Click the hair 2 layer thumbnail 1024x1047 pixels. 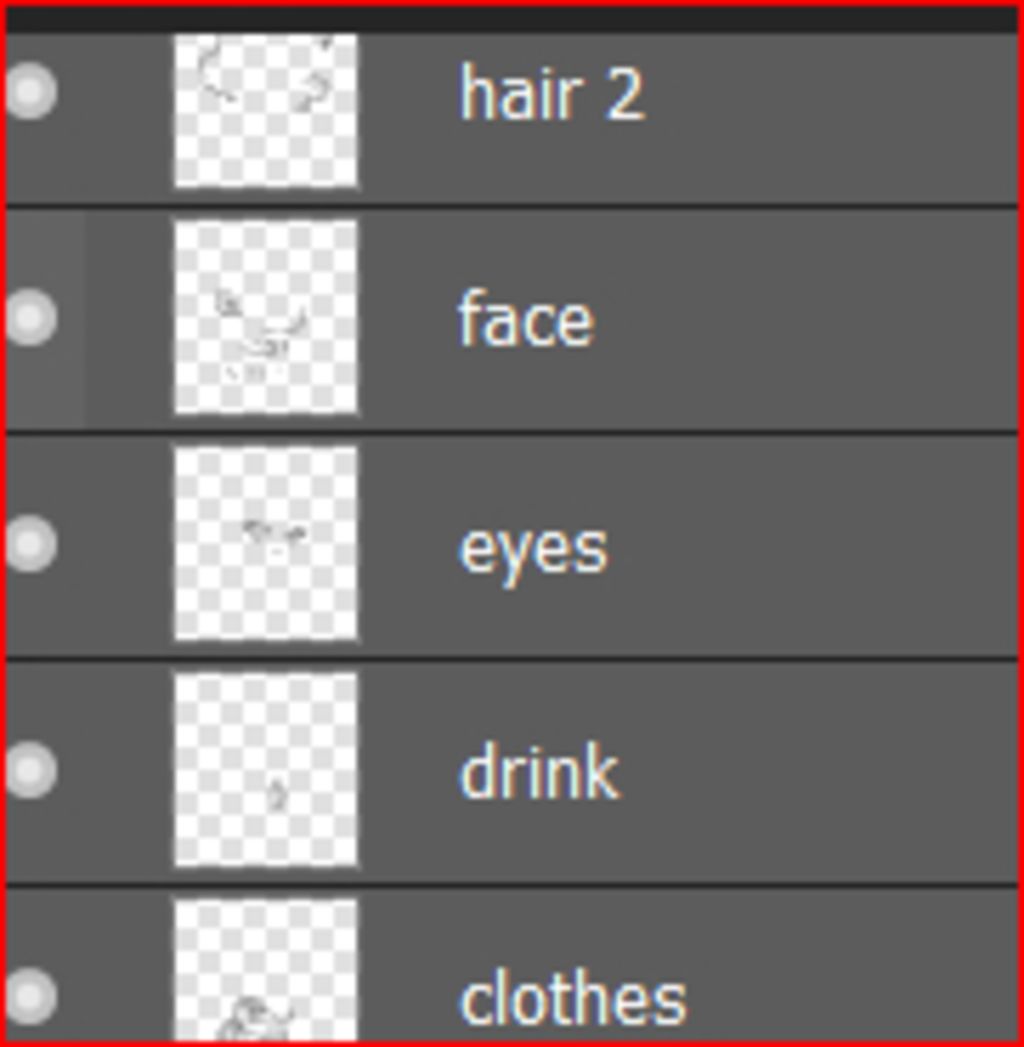click(x=266, y=111)
